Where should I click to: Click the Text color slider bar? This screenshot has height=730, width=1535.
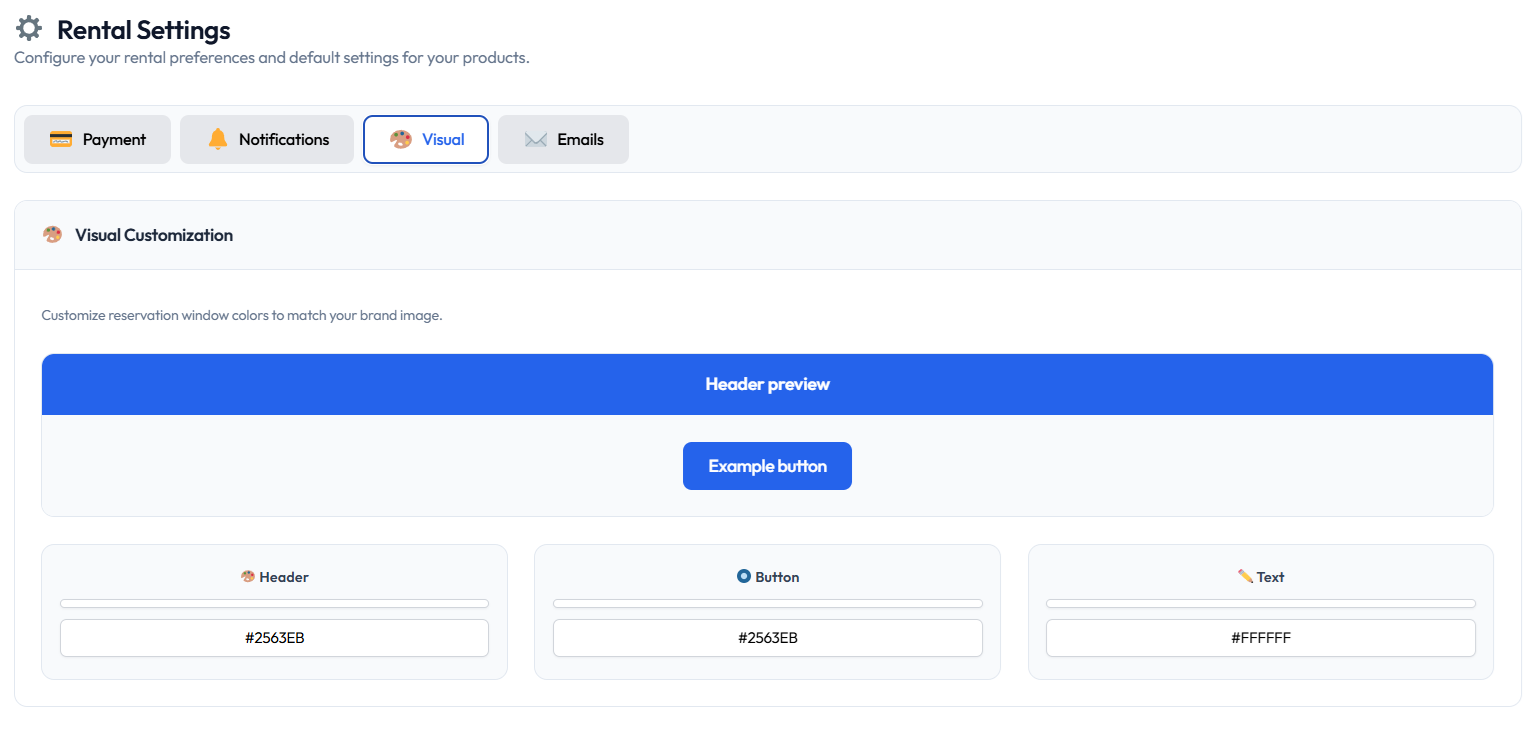(x=1260, y=603)
